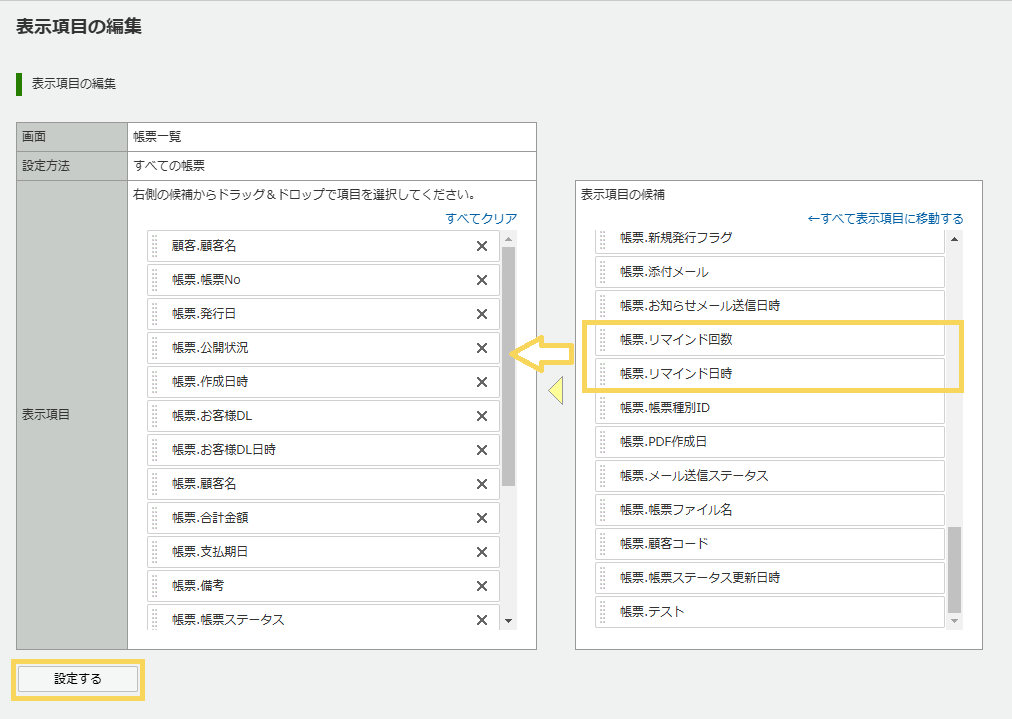Click the すべてクリア link
This screenshot has width=1012, height=719.
481,218
